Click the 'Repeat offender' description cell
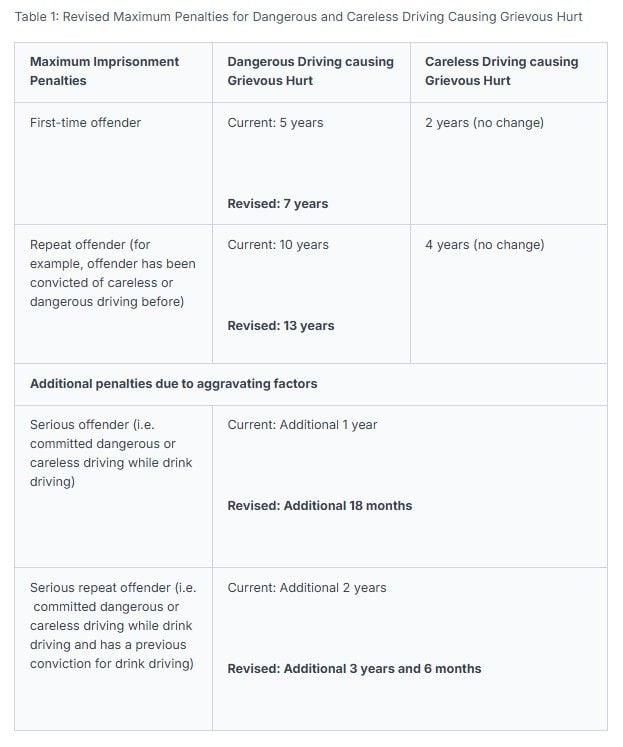The height and width of the screenshot is (747, 623). (113, 294)
